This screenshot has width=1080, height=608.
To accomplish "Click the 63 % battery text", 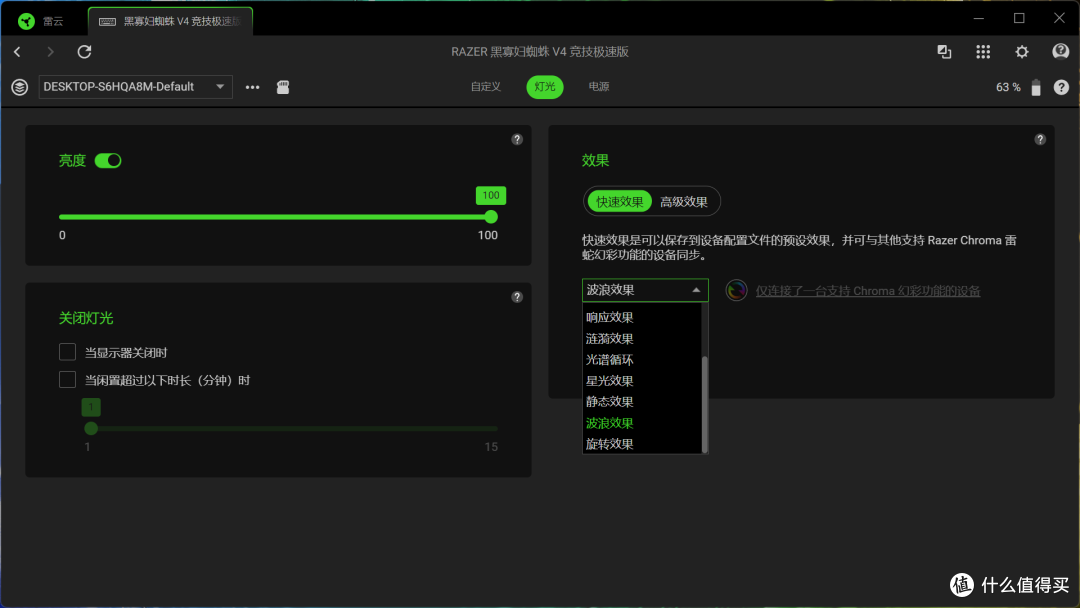I will 1008,87.
